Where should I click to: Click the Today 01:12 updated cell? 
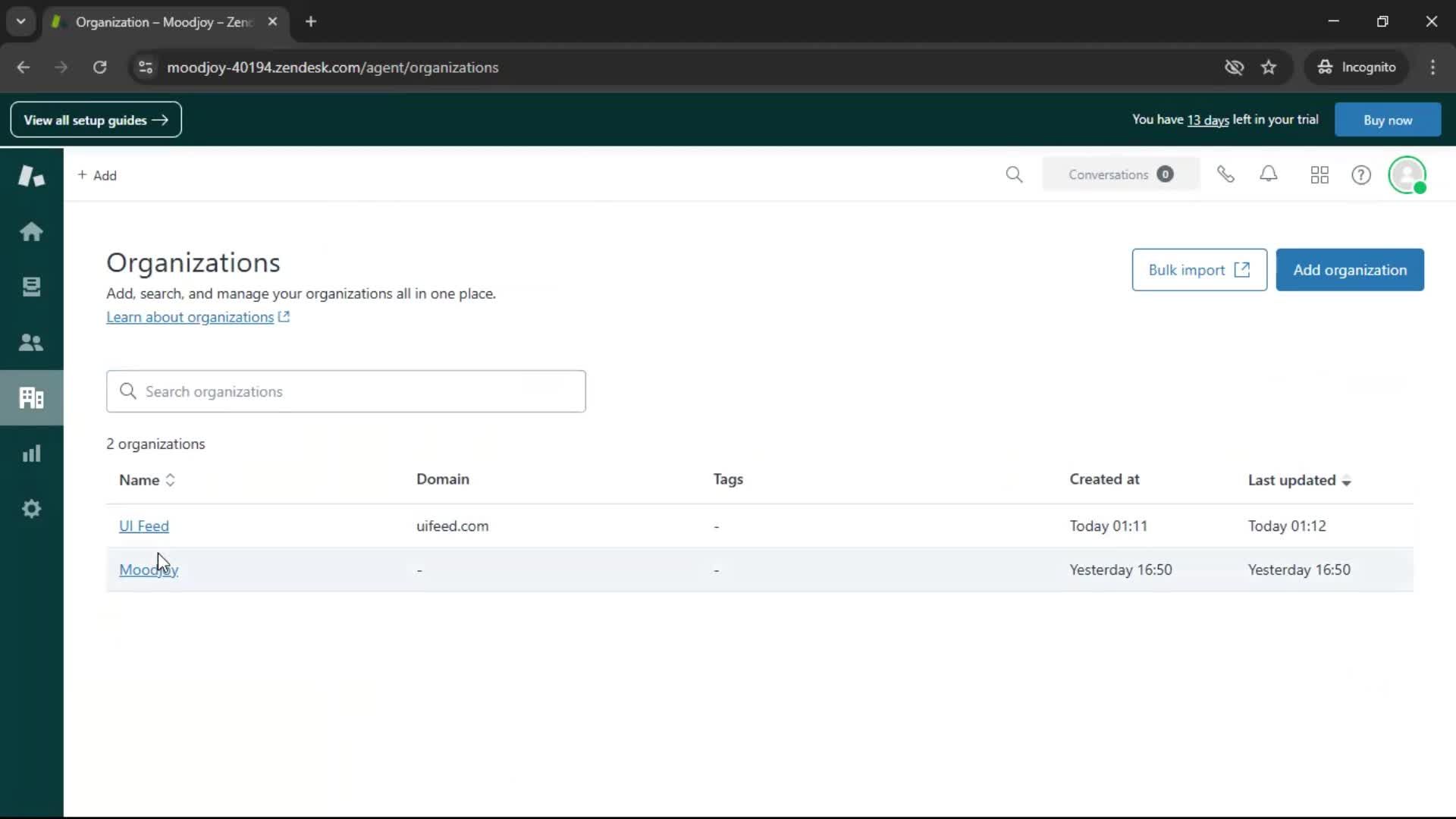click(1287, 526)
